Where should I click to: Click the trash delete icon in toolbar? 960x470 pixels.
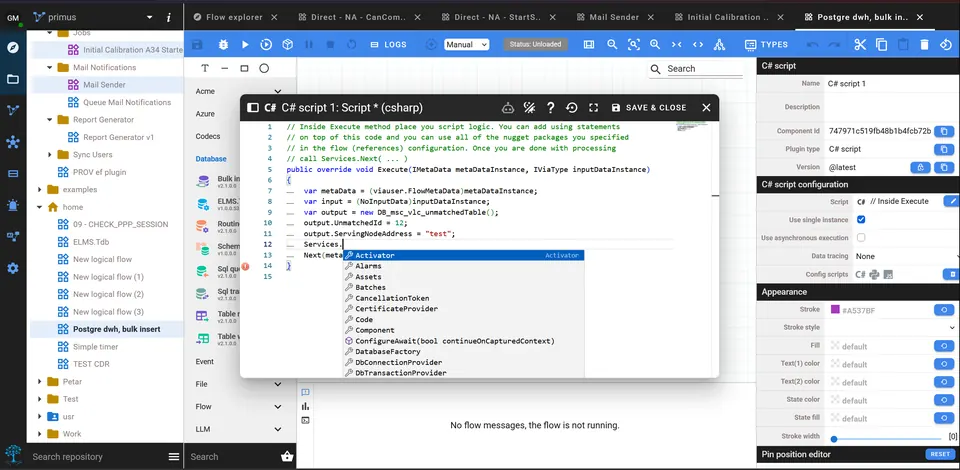click(924, 44)
